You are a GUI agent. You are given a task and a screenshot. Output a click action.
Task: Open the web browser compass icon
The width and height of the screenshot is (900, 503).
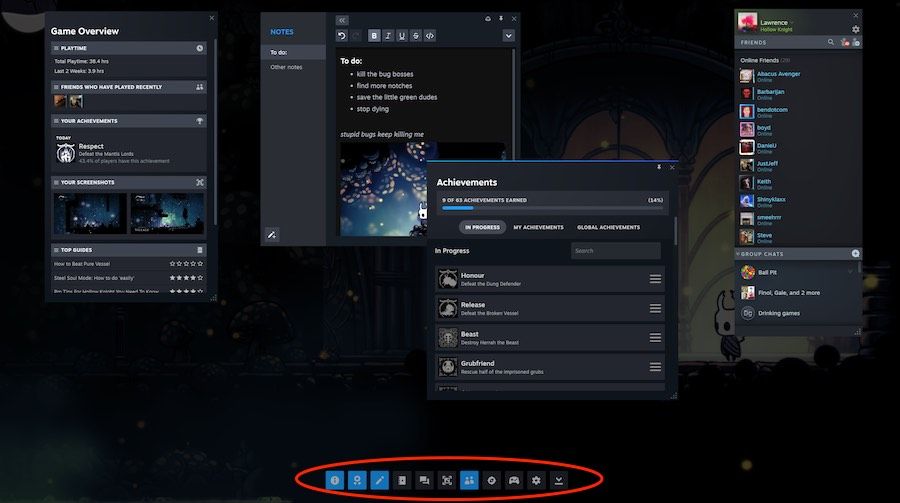coord(491,480)
